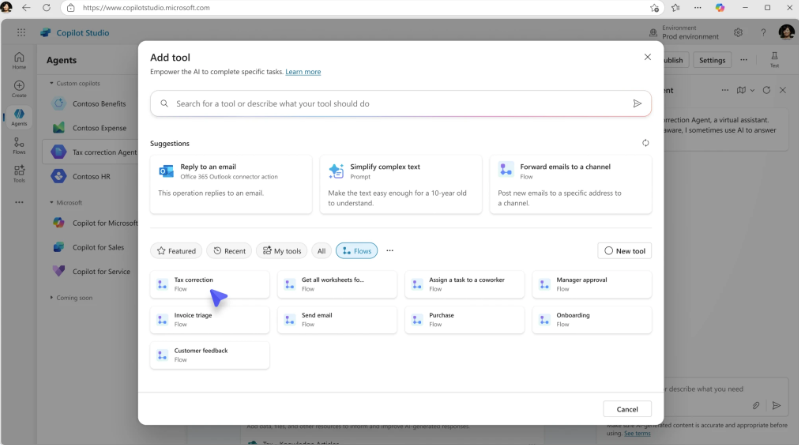The width and height of the screenshot is (799, 445).
Task: Open the Learn more link
Action: tap(303, 72)
